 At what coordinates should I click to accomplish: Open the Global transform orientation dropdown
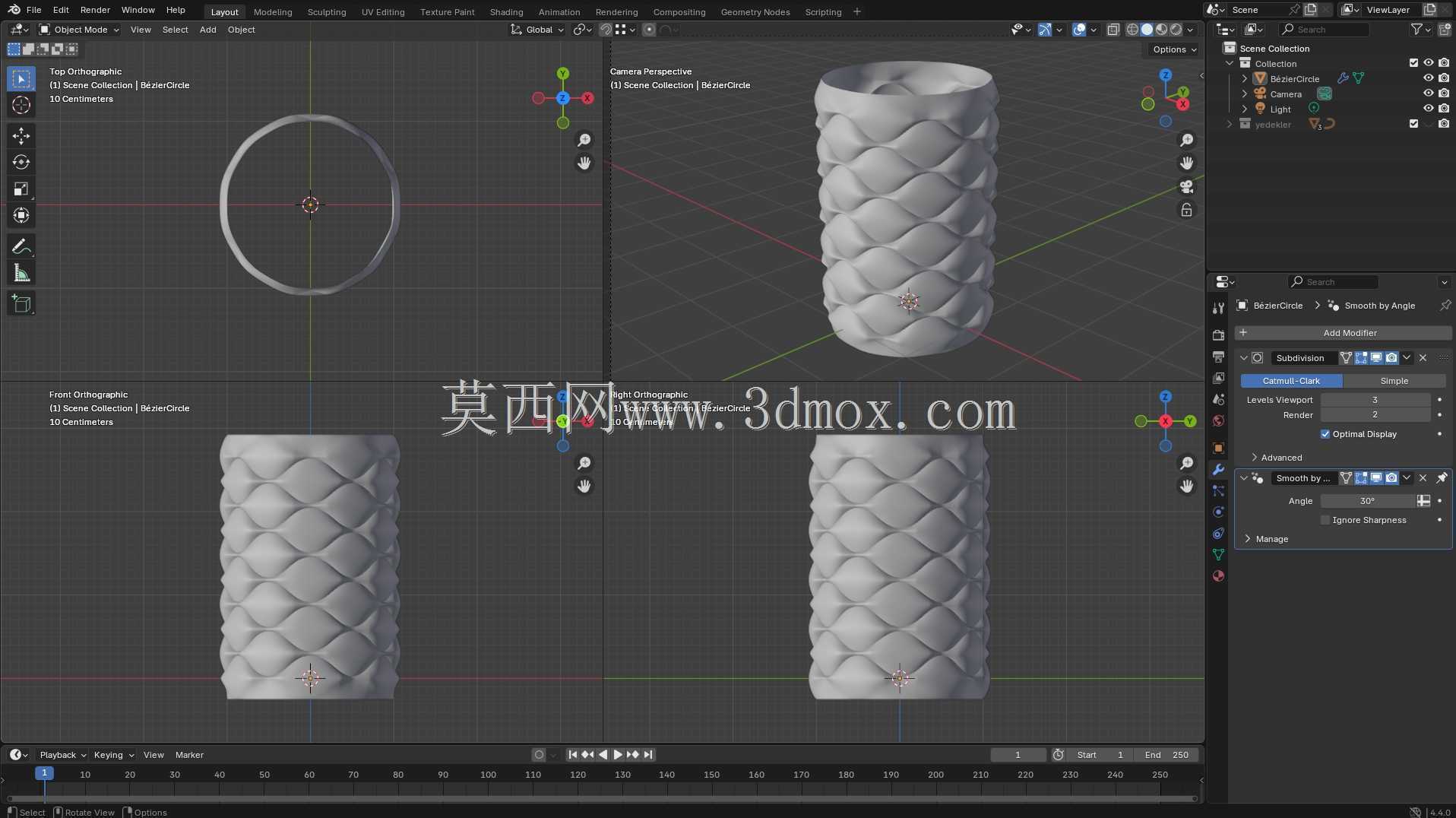tap(538, 30)
